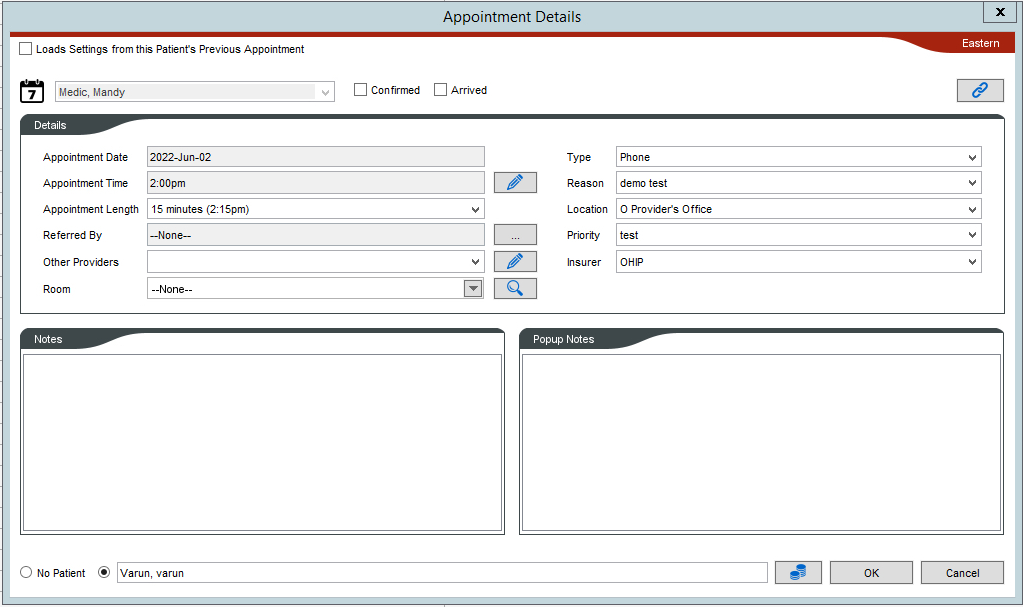Viewport: 1023px width, 607px height.
Task: Expand the Room dropdown arrow
Action: pos(473,288)
